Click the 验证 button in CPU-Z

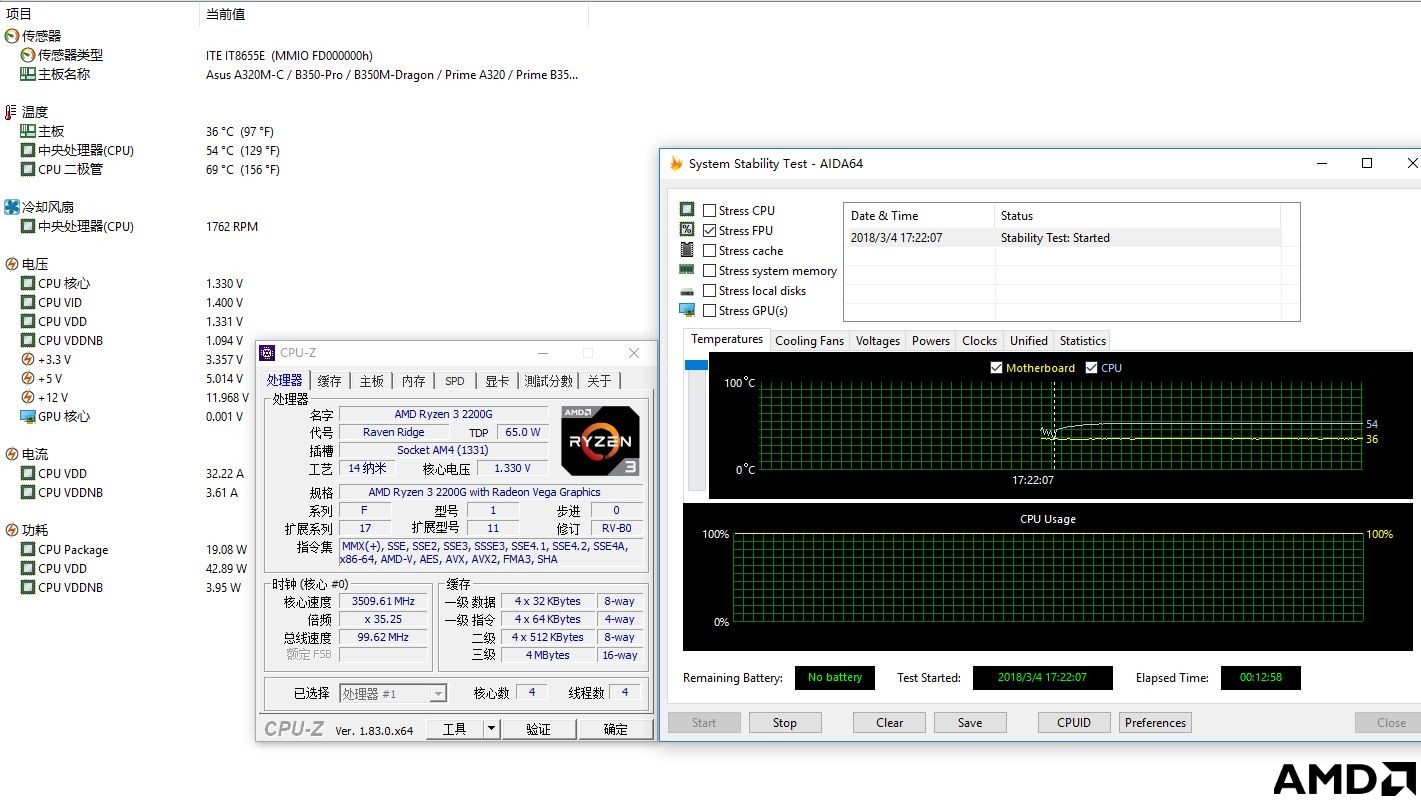(539, 729)
